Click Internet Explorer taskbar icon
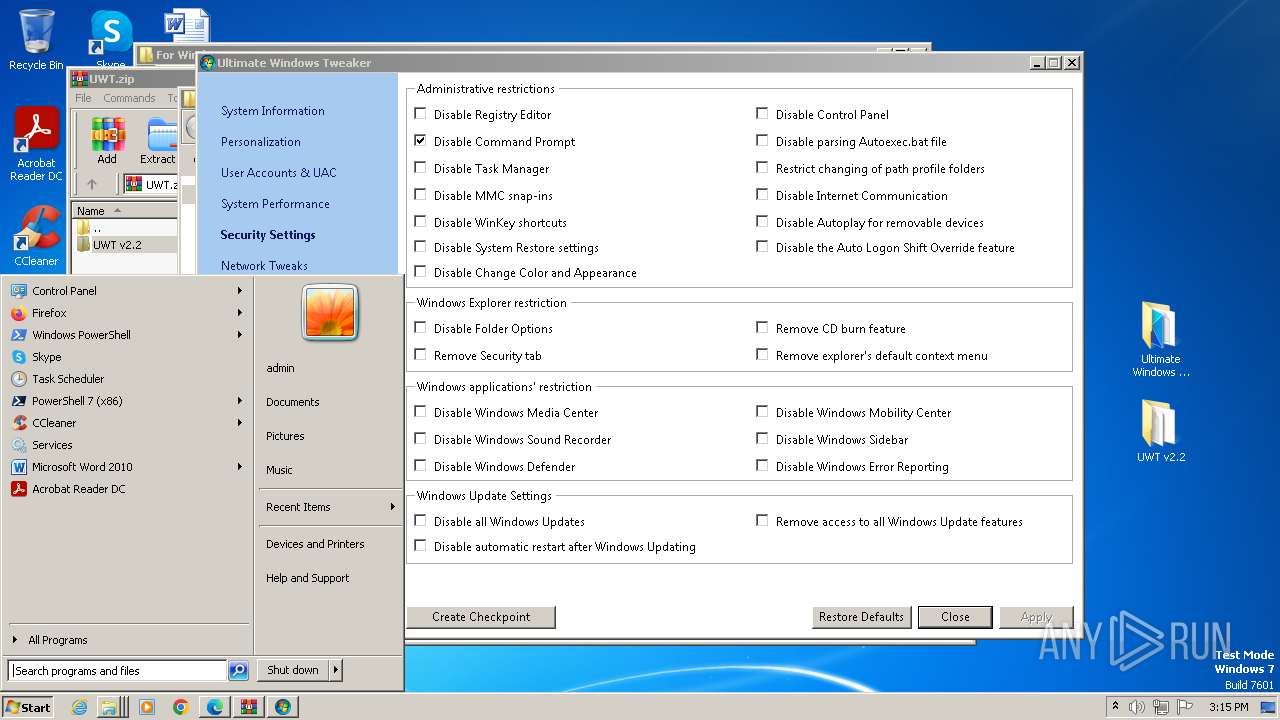The image size is (1280, 720). 79,707
